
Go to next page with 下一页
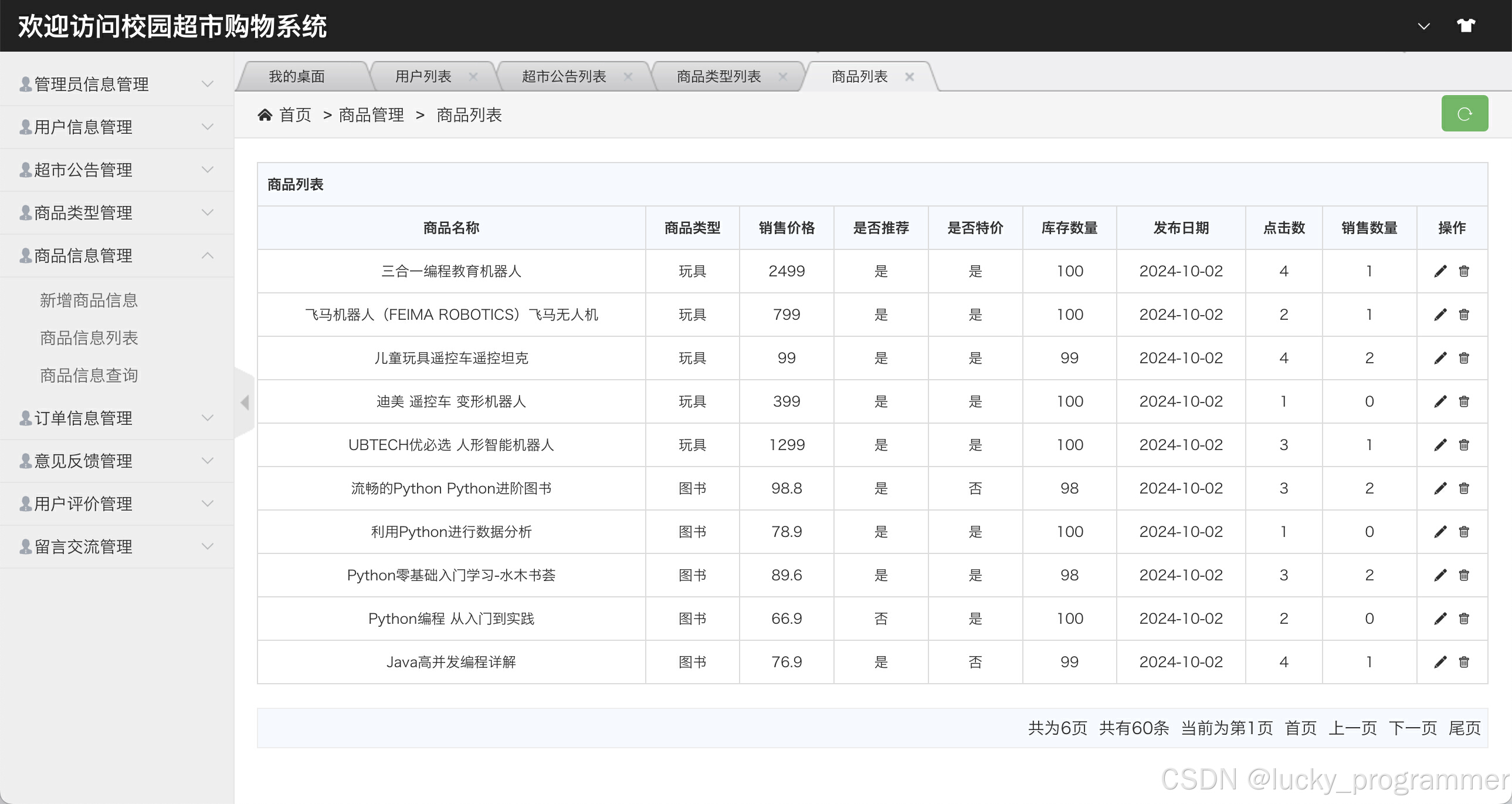click(1412, 728)
